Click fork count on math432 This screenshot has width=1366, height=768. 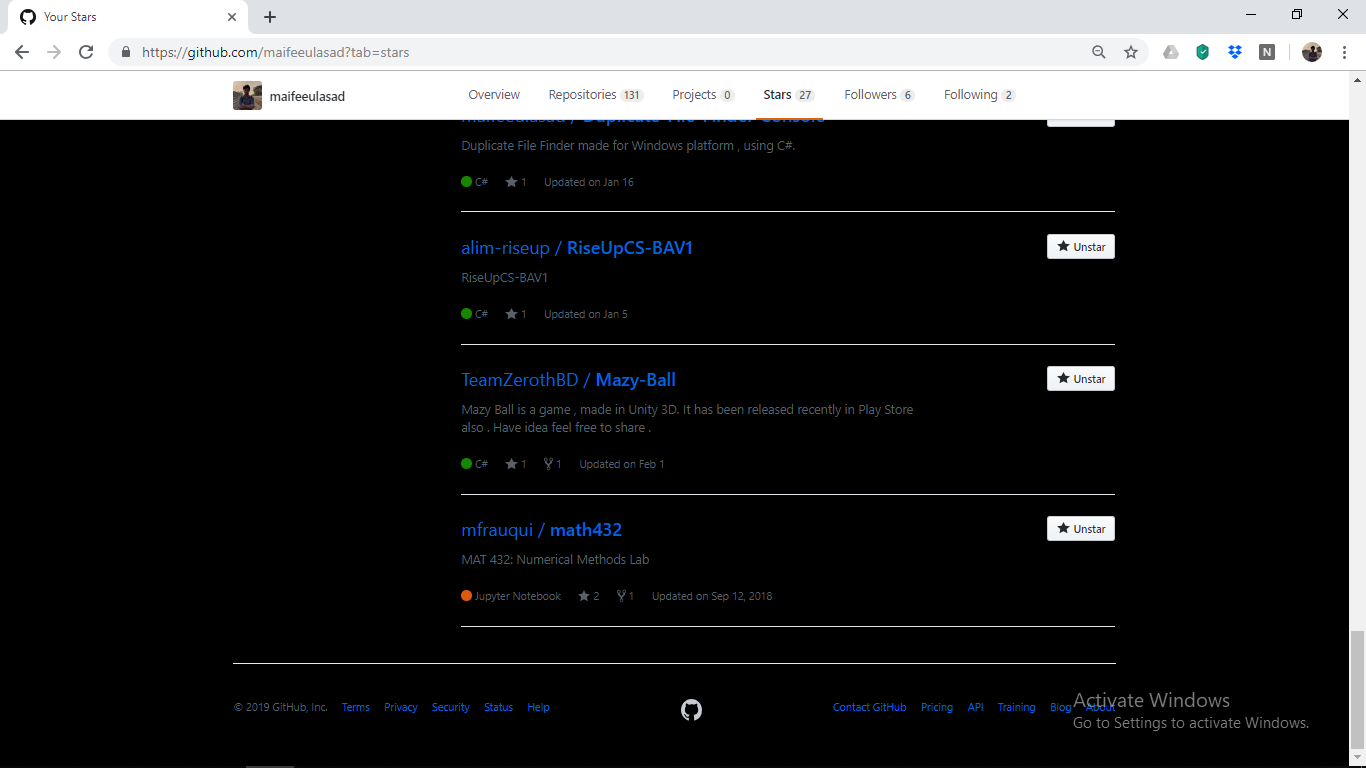[625, 596]
